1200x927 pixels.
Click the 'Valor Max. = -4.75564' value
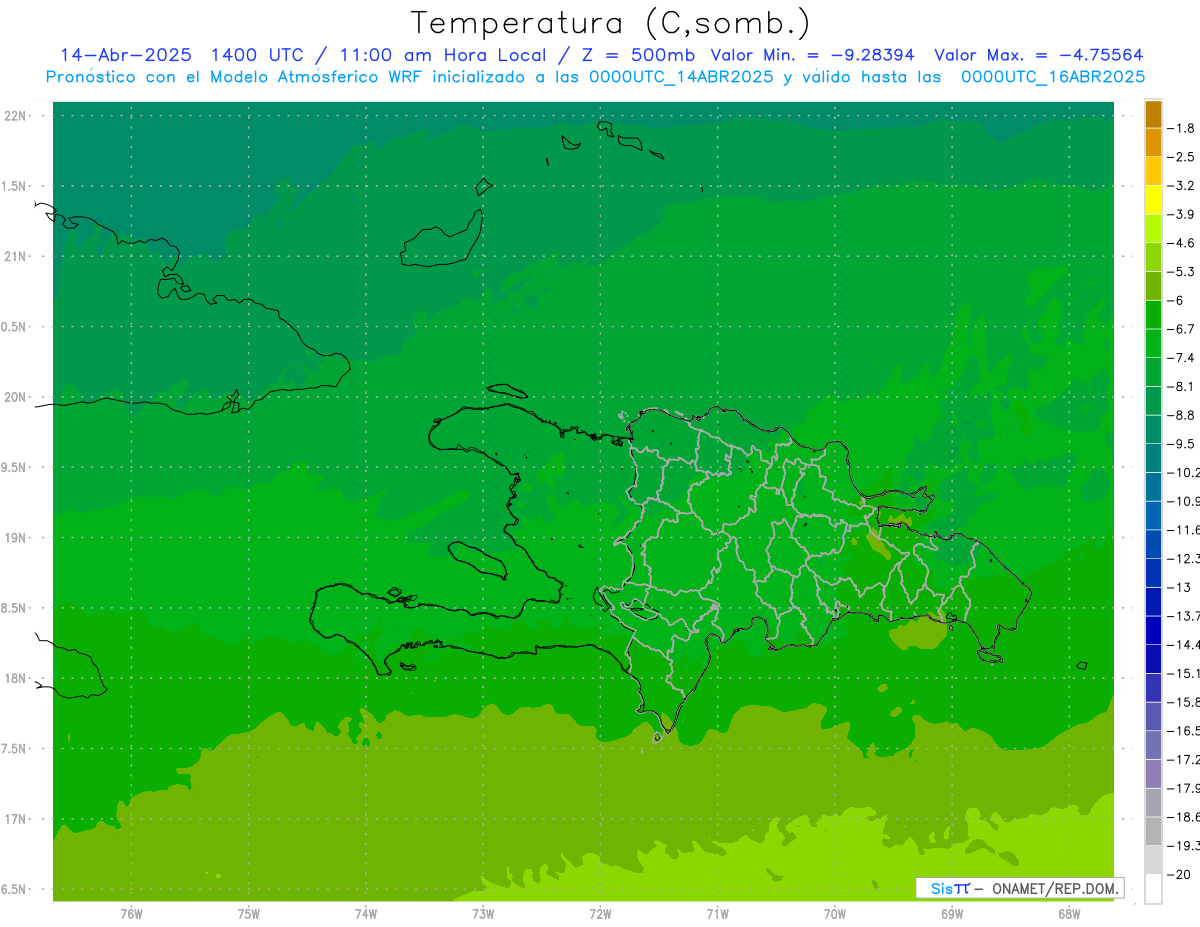[1039, 56]
